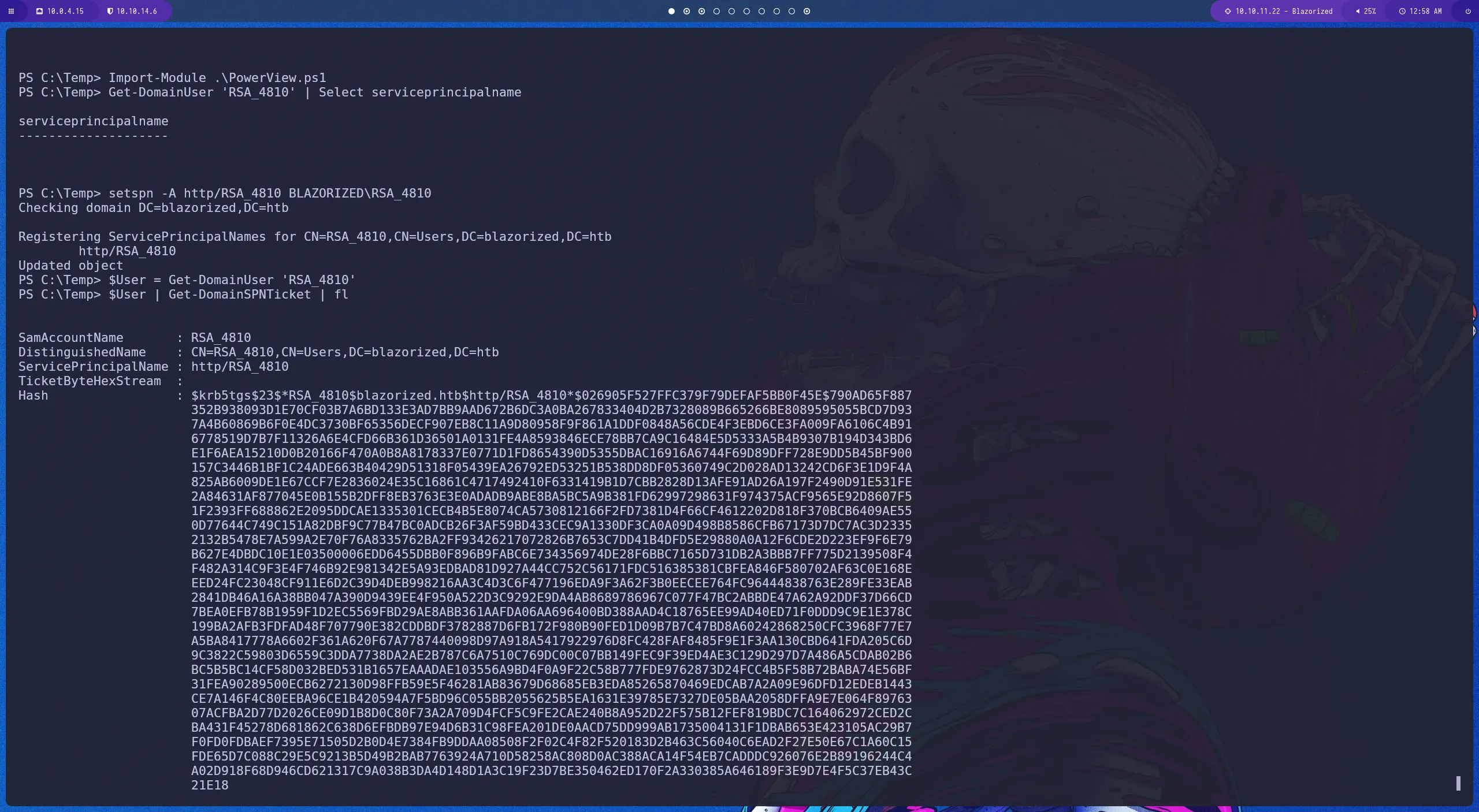Switch to the last workspace dot
1479x812 pixels.
click(x=807, y=11)
